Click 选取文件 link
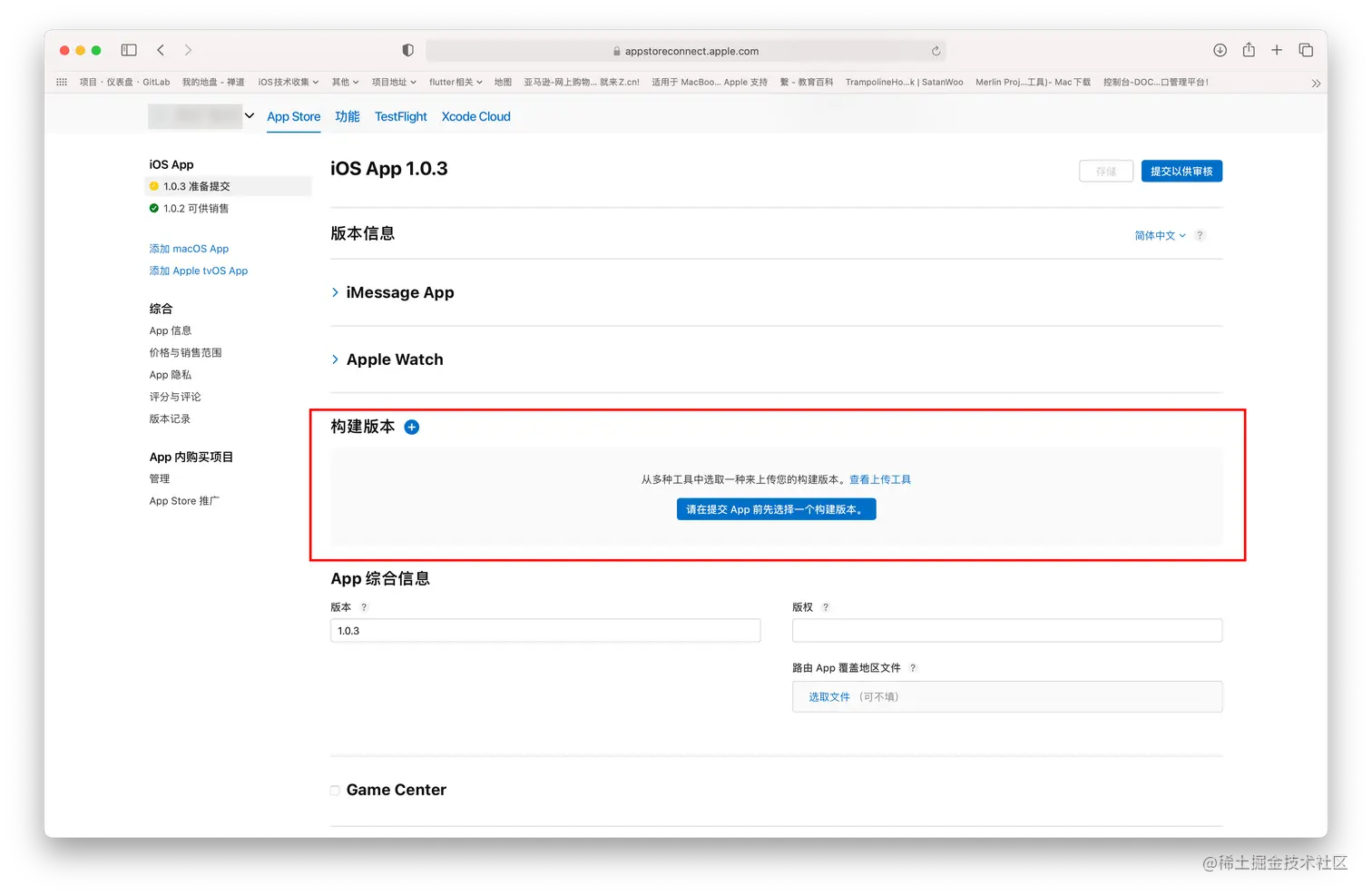The height and width of the screenshot is (896, 1372). 829,697
